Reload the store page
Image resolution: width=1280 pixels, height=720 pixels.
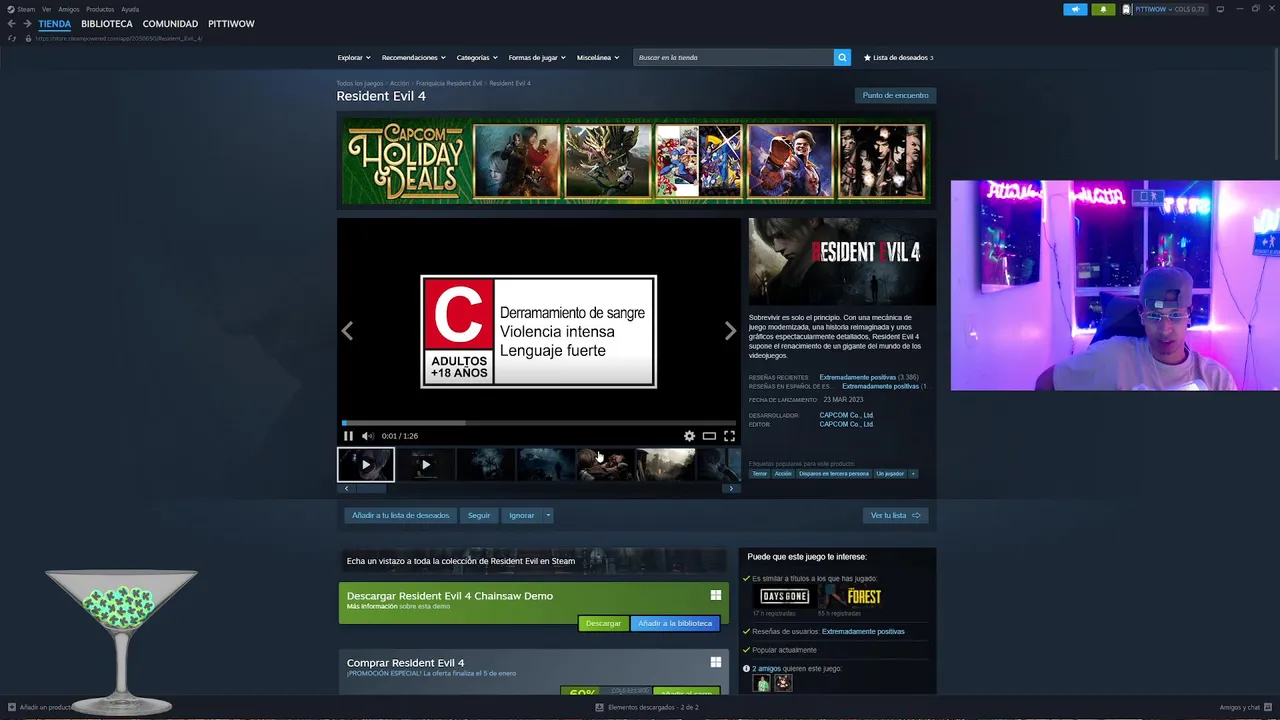[x=12, y=39]
